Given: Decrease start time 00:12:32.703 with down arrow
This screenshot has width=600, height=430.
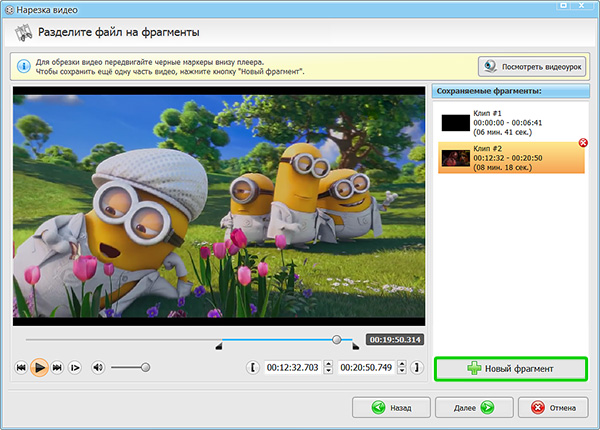Looking at the screenshot, I should pos(328,371).
